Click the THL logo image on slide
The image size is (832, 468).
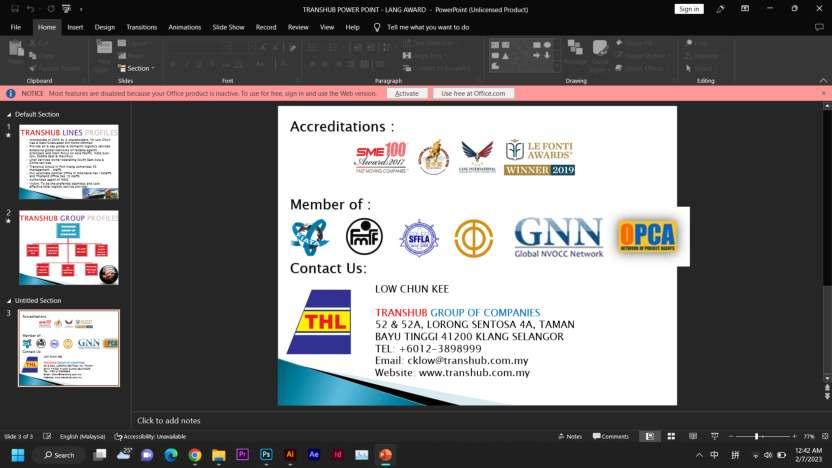tap(319, 322)
